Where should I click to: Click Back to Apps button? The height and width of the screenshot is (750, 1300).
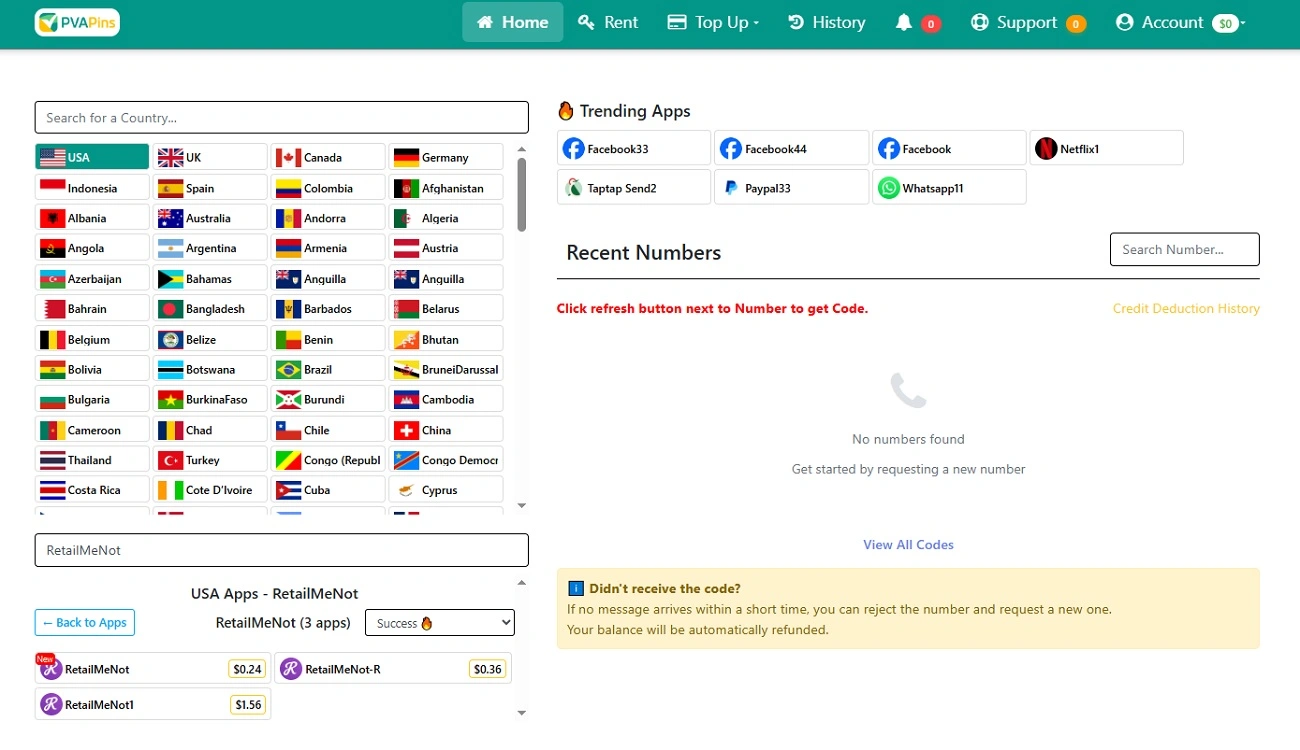(85, 623)
